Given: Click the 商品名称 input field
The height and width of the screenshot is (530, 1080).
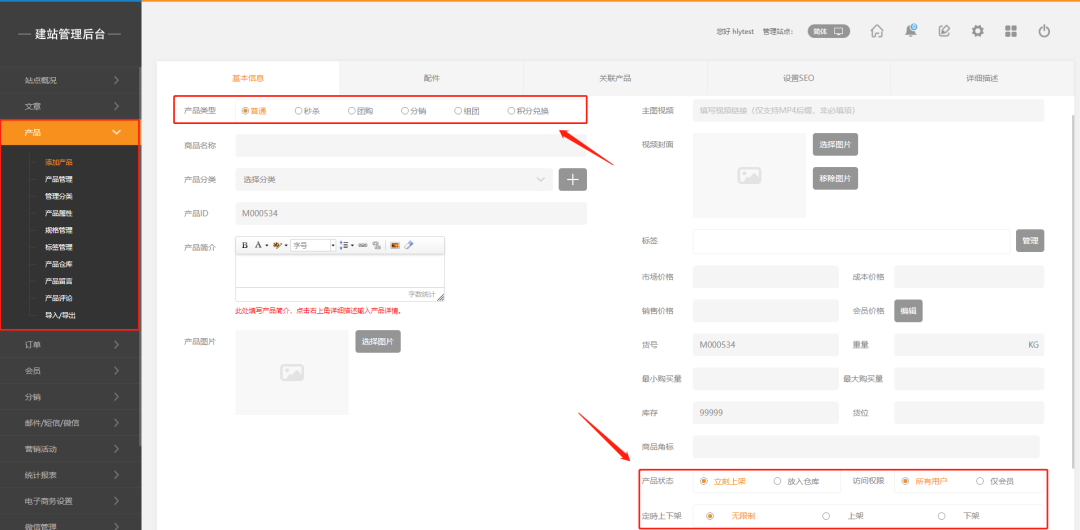Looking at the screenshot, I should coord(410,146).
